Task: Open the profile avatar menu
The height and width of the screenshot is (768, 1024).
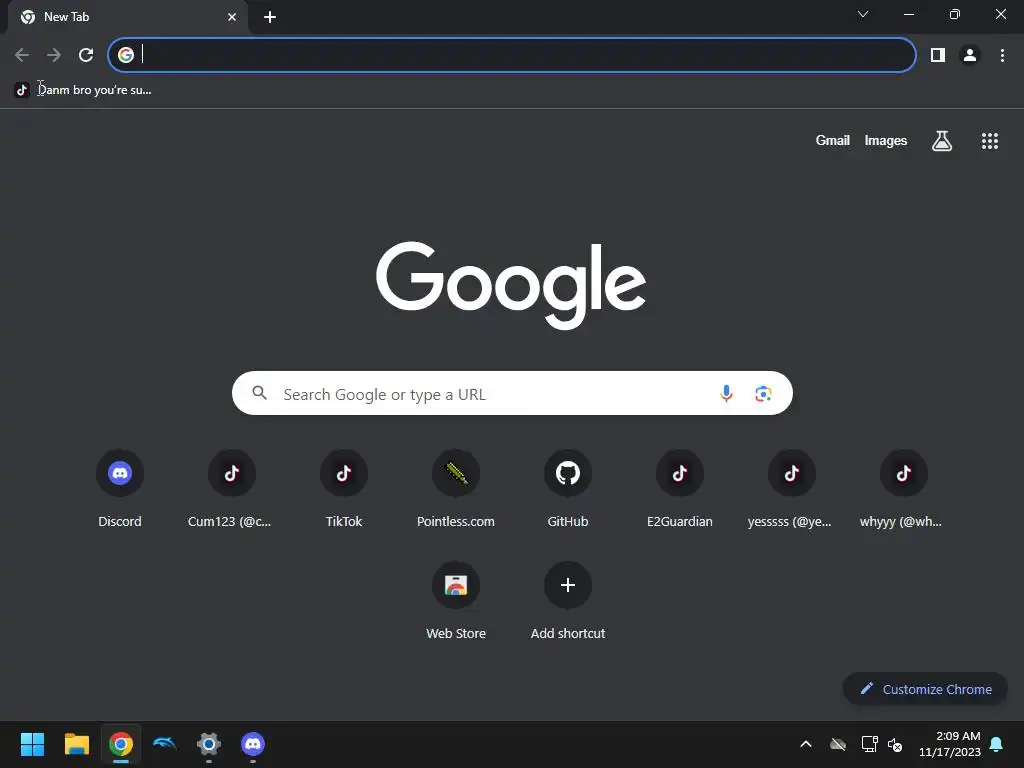Action: click(970, 55)
